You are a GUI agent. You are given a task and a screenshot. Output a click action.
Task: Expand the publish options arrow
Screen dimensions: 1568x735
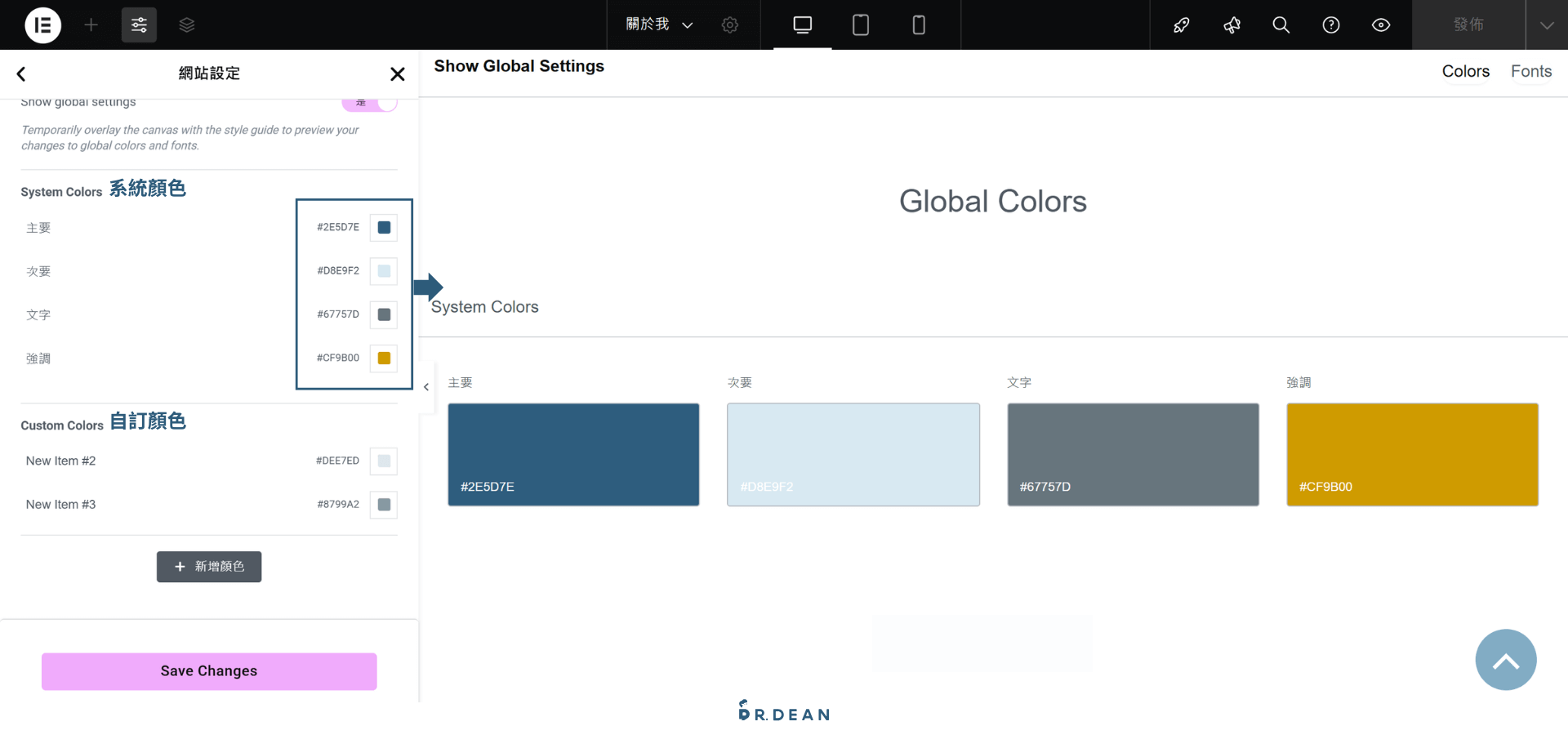click(x=1546, y=24)
